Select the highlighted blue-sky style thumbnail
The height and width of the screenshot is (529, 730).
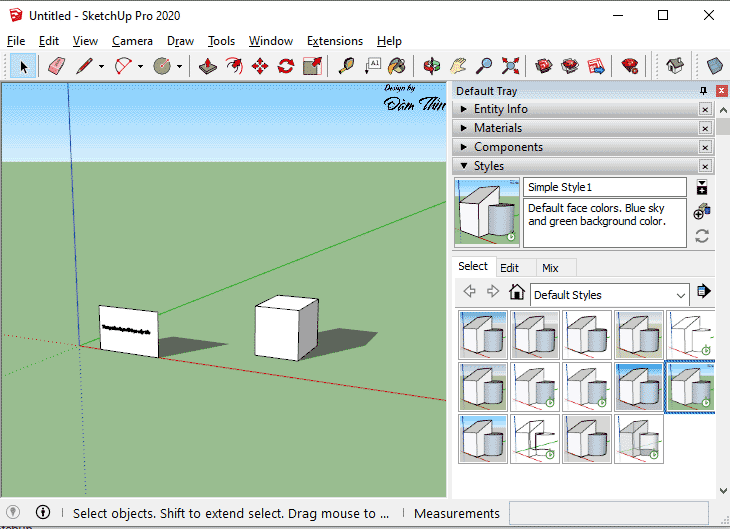(x=690, y=387)
